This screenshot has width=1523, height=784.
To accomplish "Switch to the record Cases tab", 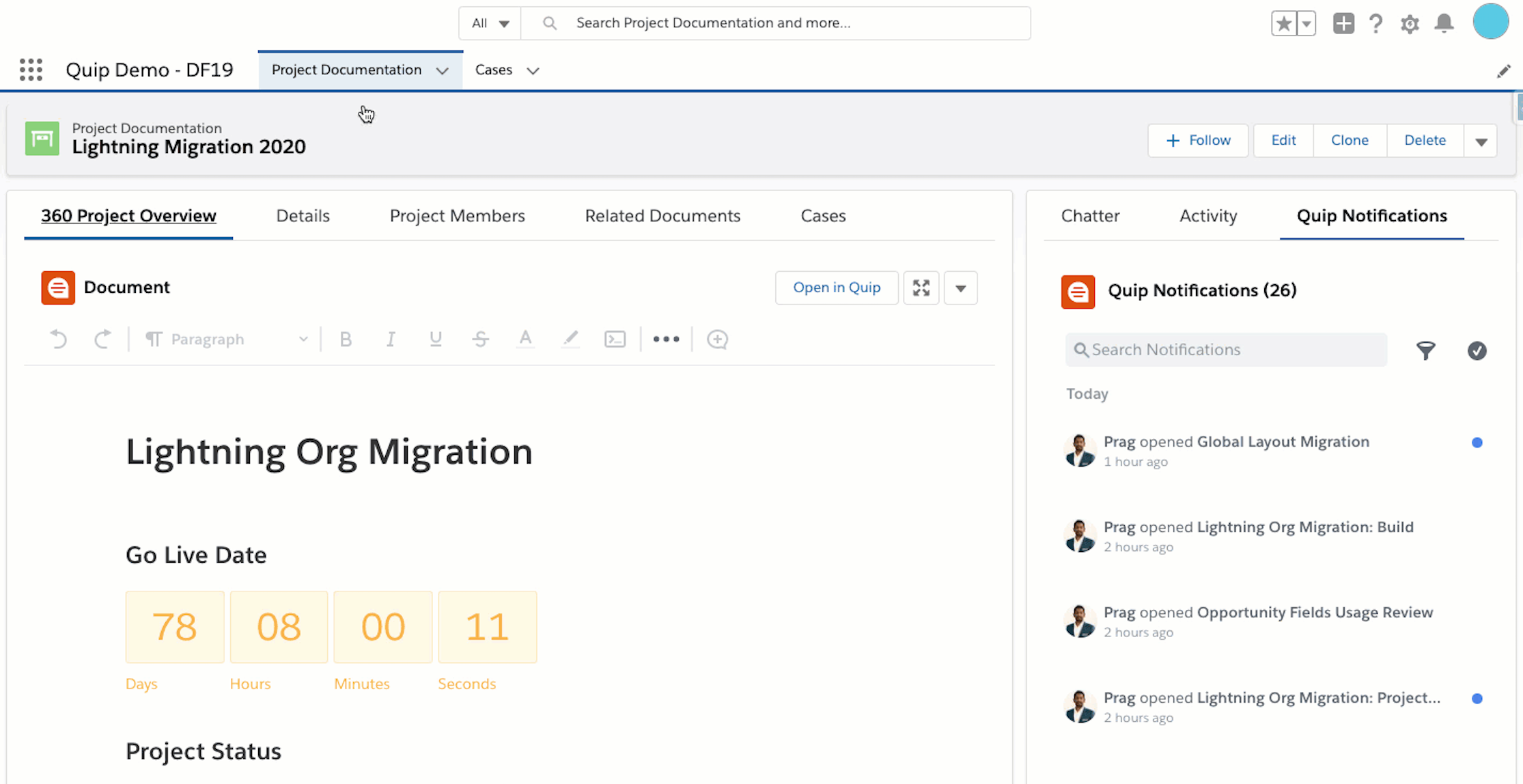I will 823,216.
